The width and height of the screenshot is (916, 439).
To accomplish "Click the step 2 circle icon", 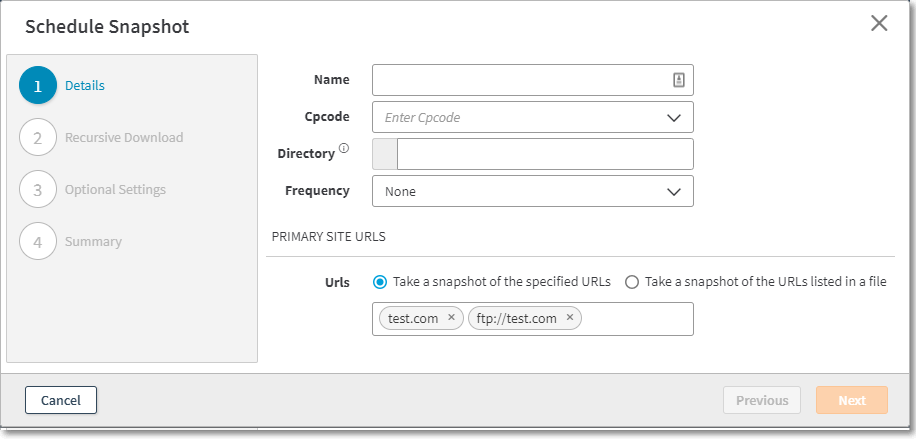I will coord(38,138).
